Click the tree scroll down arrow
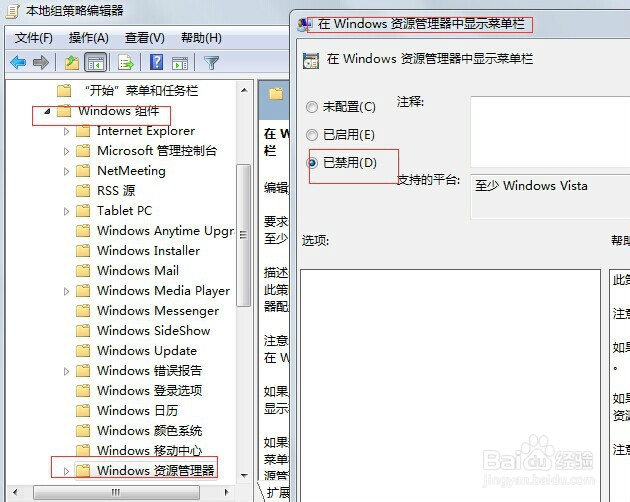The height and width of the screenshot is (502, 630). [x=244, y=475]
